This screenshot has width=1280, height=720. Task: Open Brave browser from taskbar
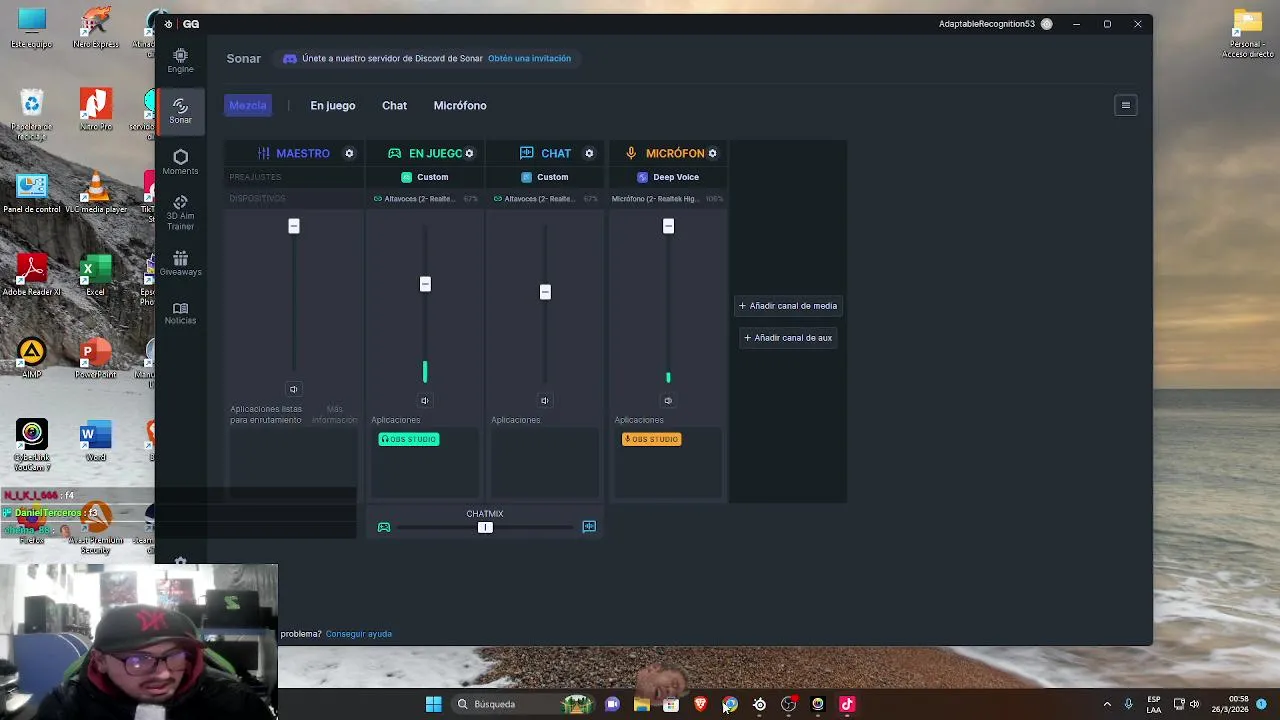700,704
